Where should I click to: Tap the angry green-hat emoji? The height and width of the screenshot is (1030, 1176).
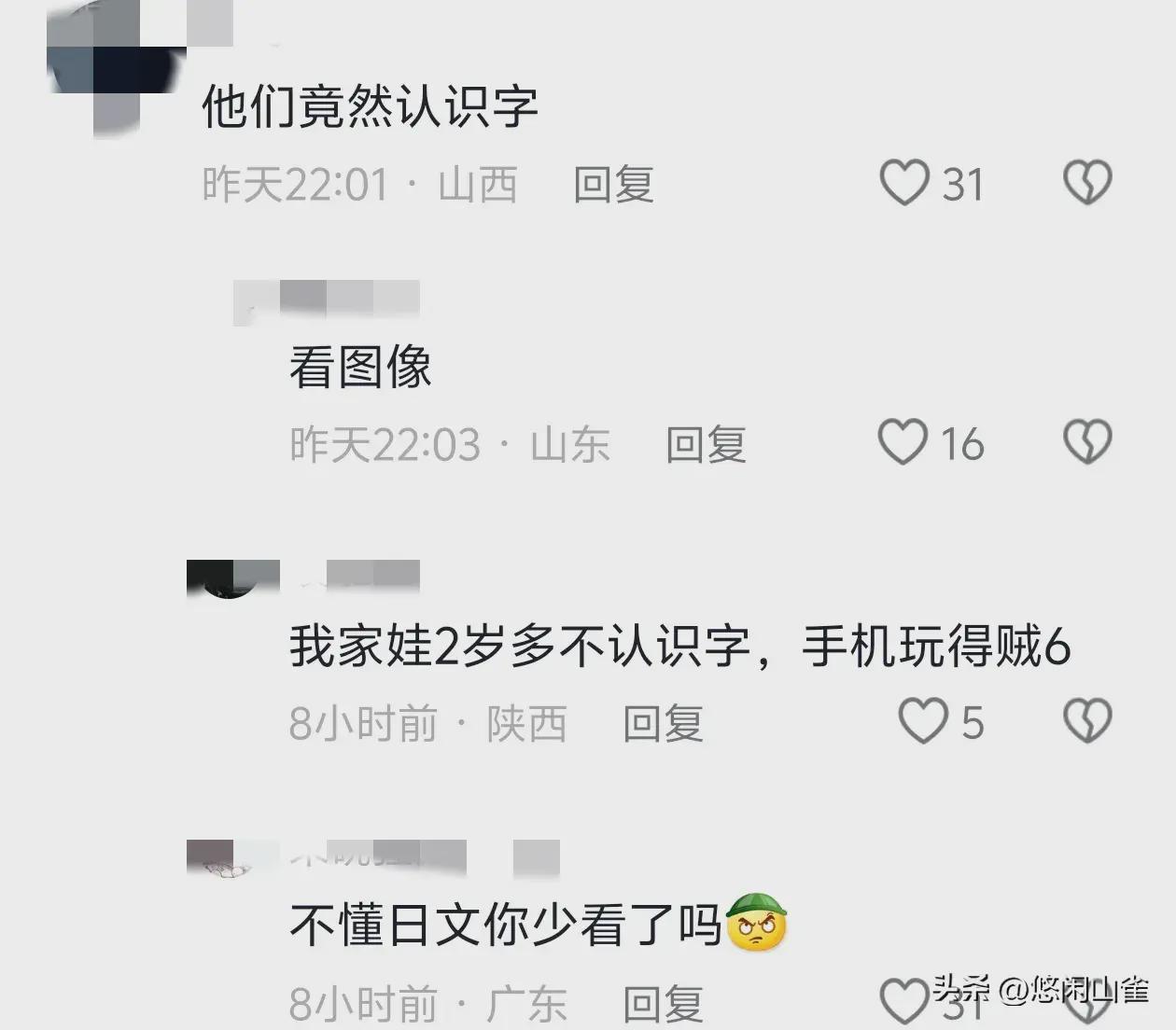tap(757, 922)
